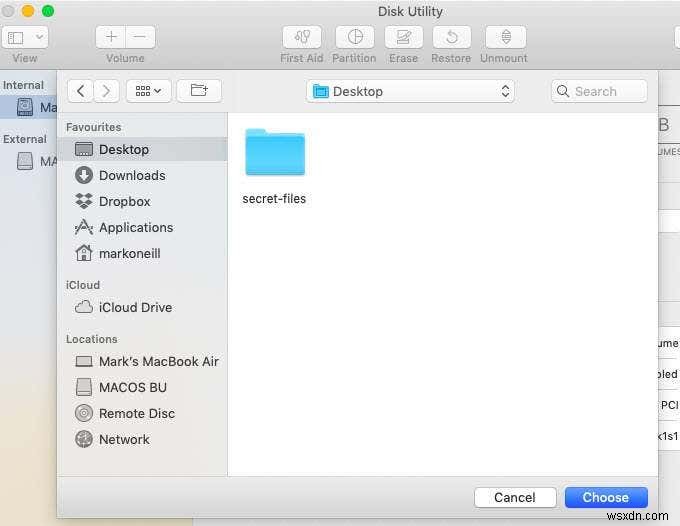Select the external disk in Disk Utility sidebar
The image size is (680, 526).
pyautogui.click(x=28, y=161)
